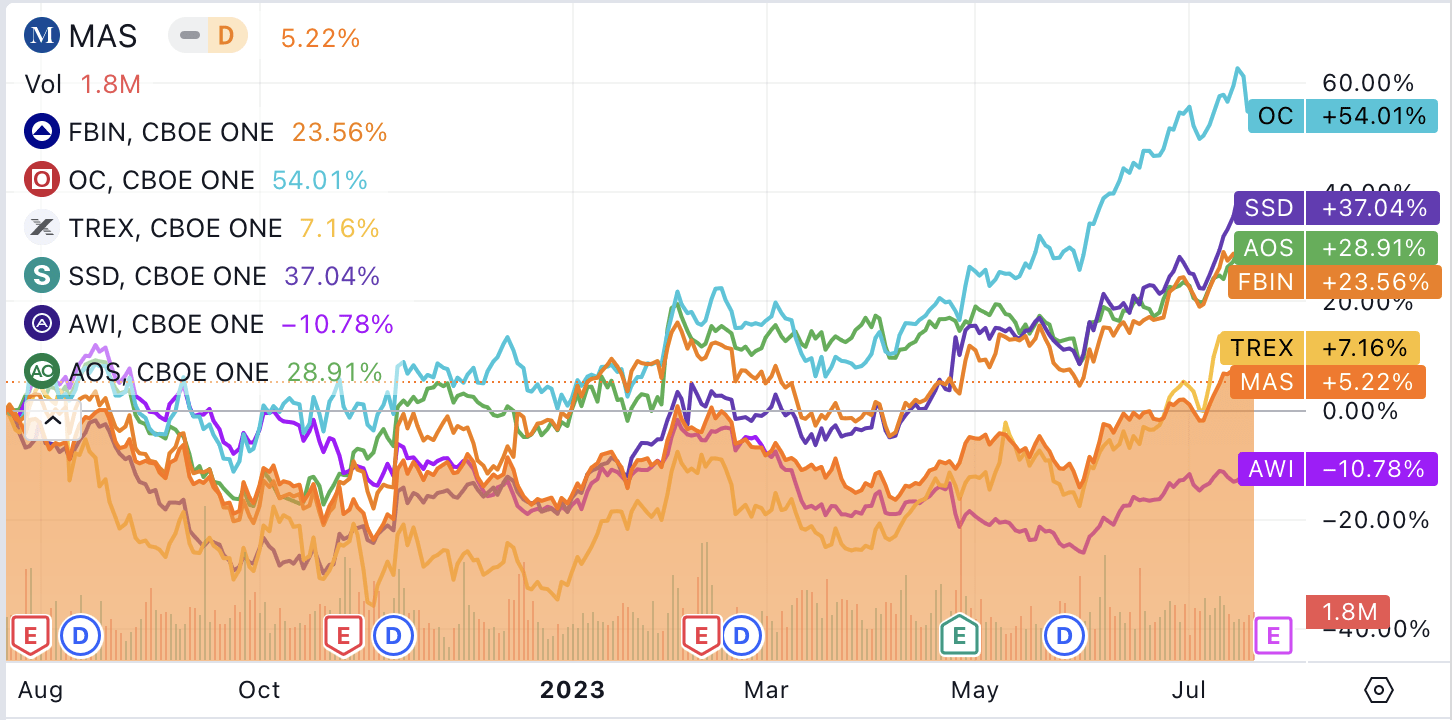Click the dividend D badge near Oct

(x=394, y=634)
